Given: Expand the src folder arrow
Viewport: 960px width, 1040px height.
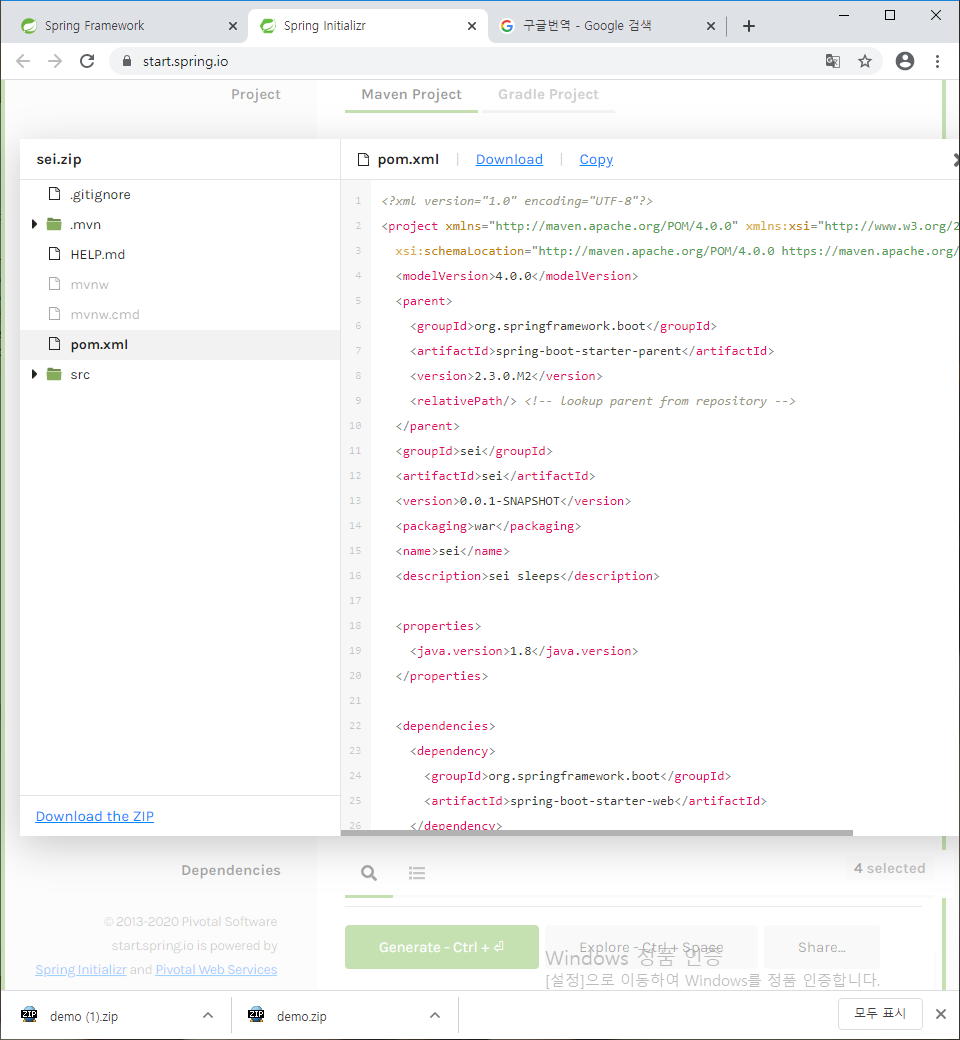Looking at the screenshot, I should [34, 374].
